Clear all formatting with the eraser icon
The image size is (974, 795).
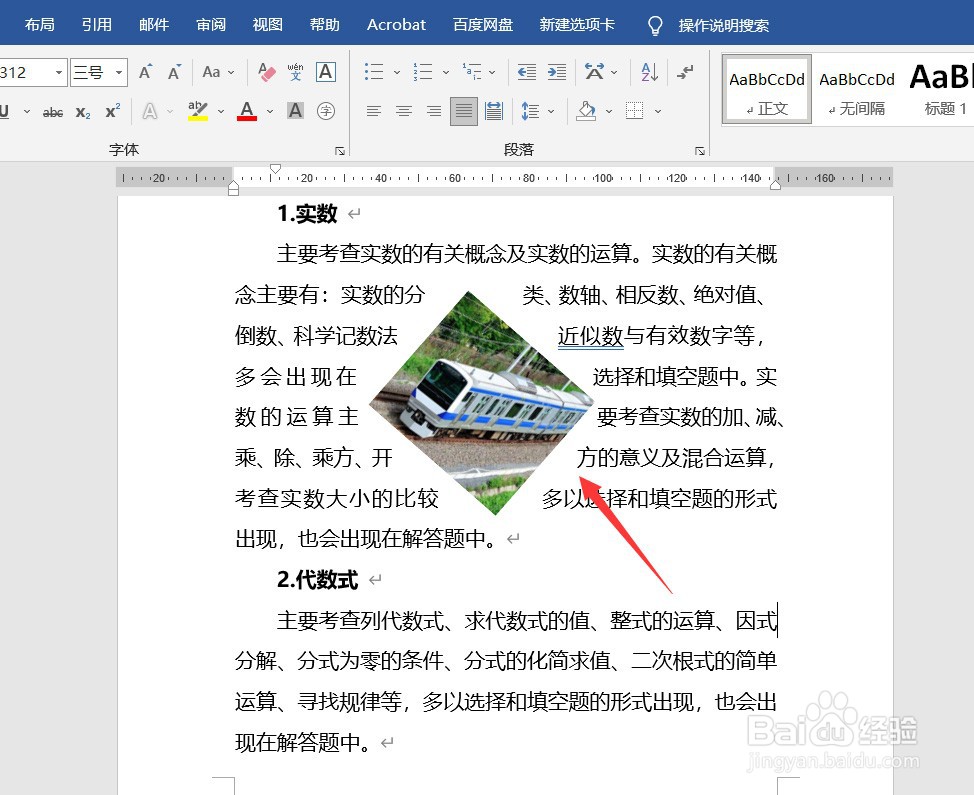coord(266,72)
